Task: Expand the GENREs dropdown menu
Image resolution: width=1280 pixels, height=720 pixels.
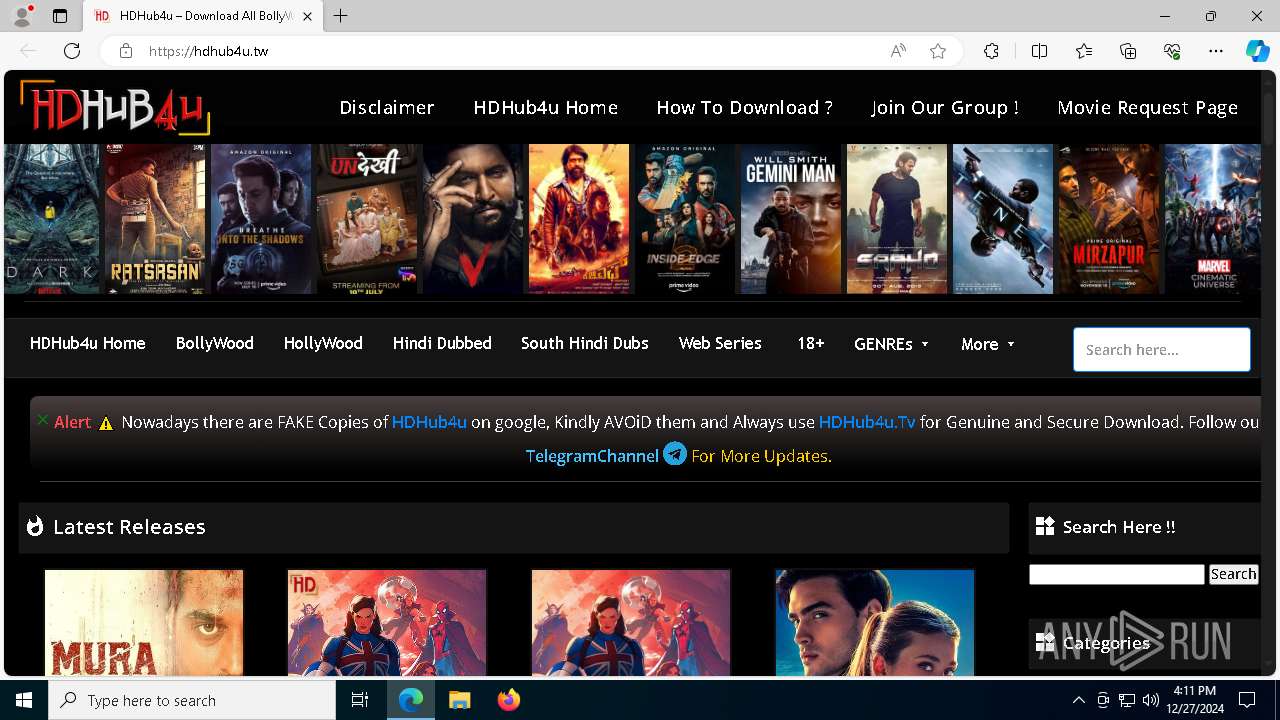Action: click(x=892, y=344)
